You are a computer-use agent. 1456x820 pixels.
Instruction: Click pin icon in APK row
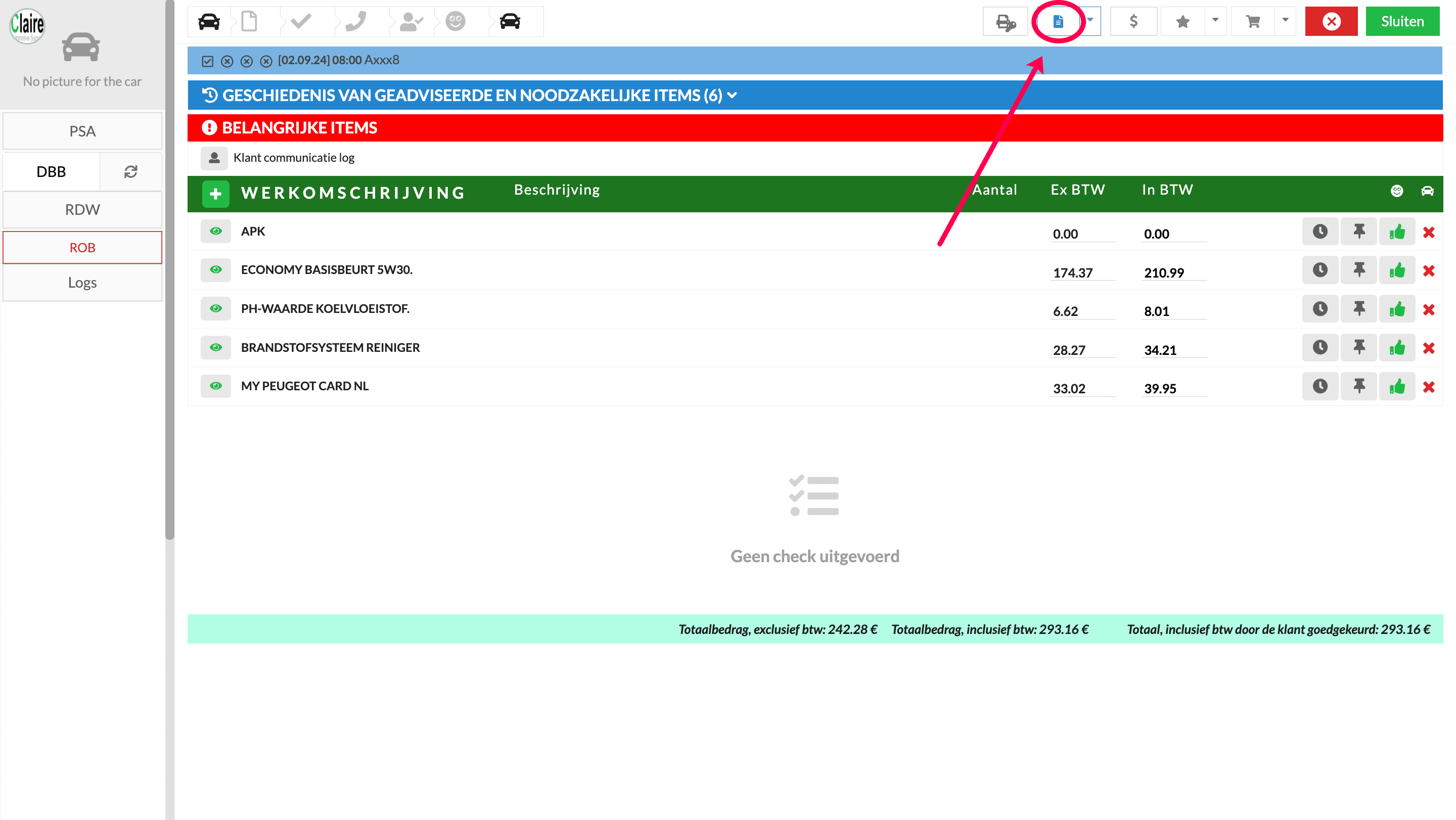point(1359,231)
